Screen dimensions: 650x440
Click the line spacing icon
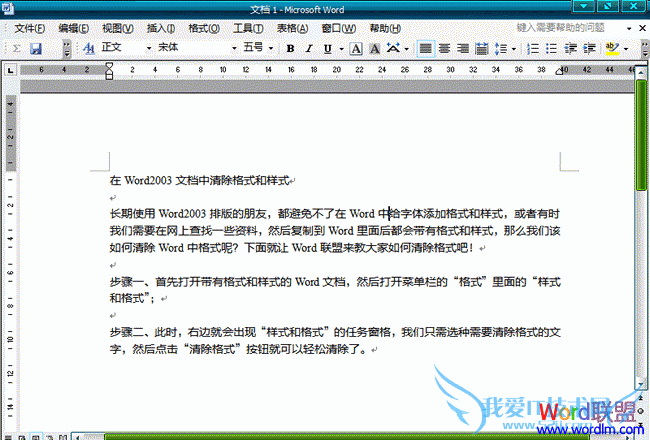(x=501, y=49)
